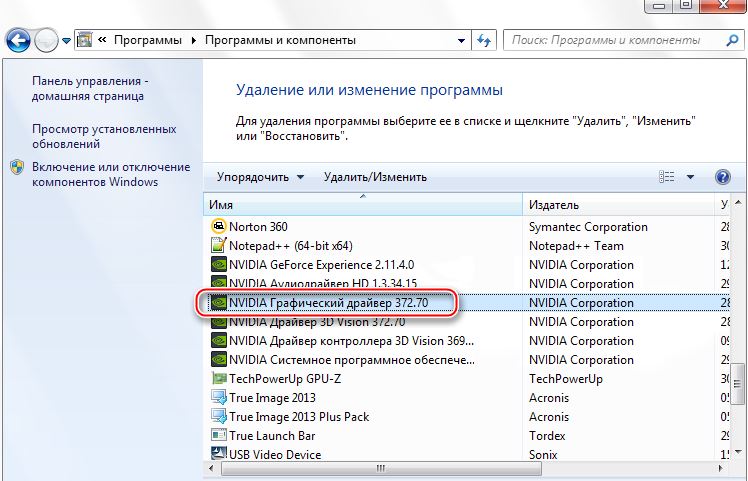Select Norton 360 in the list
The image size is (748, 481).
(258, 227)
